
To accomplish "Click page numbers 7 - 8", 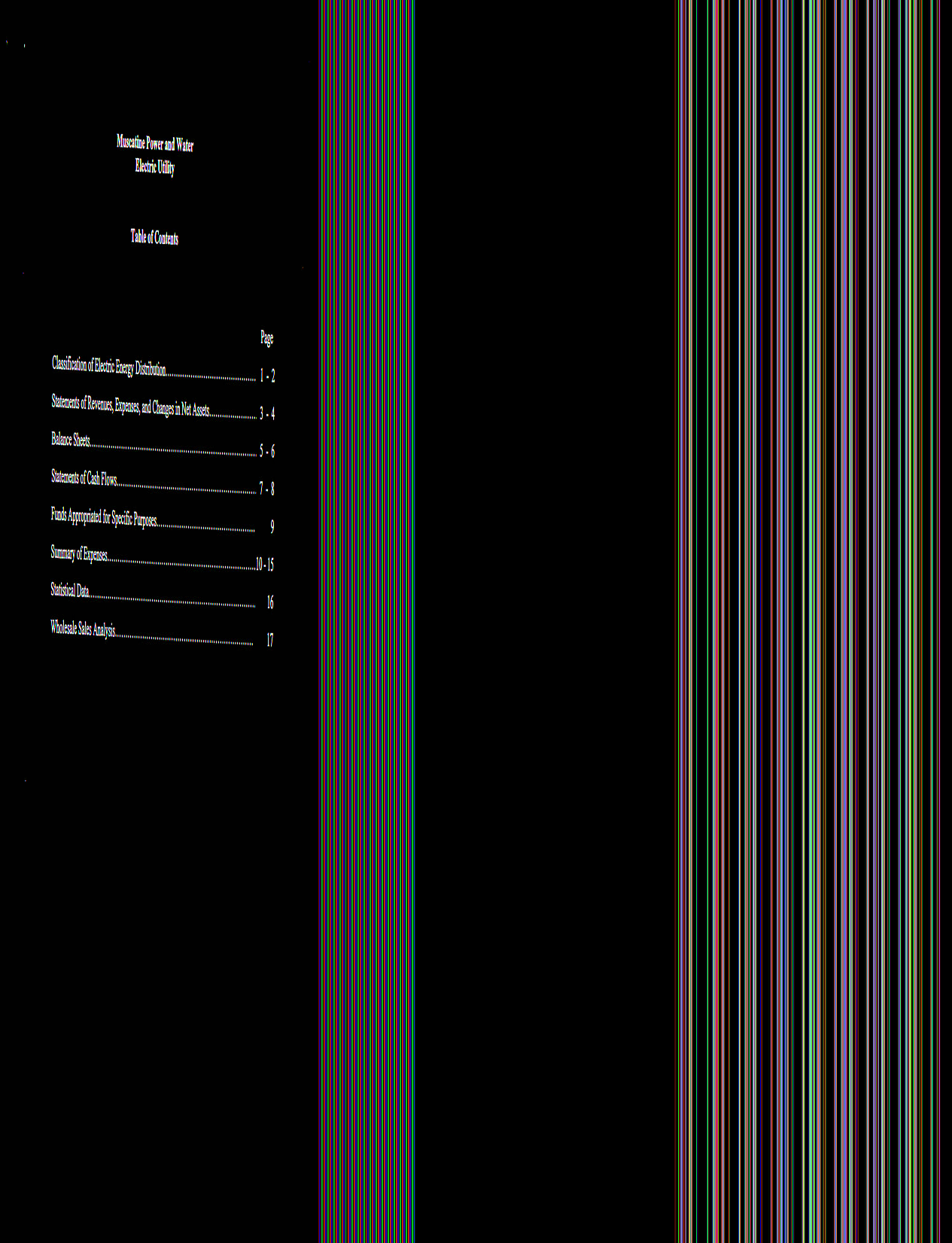I will click(267, 489).
